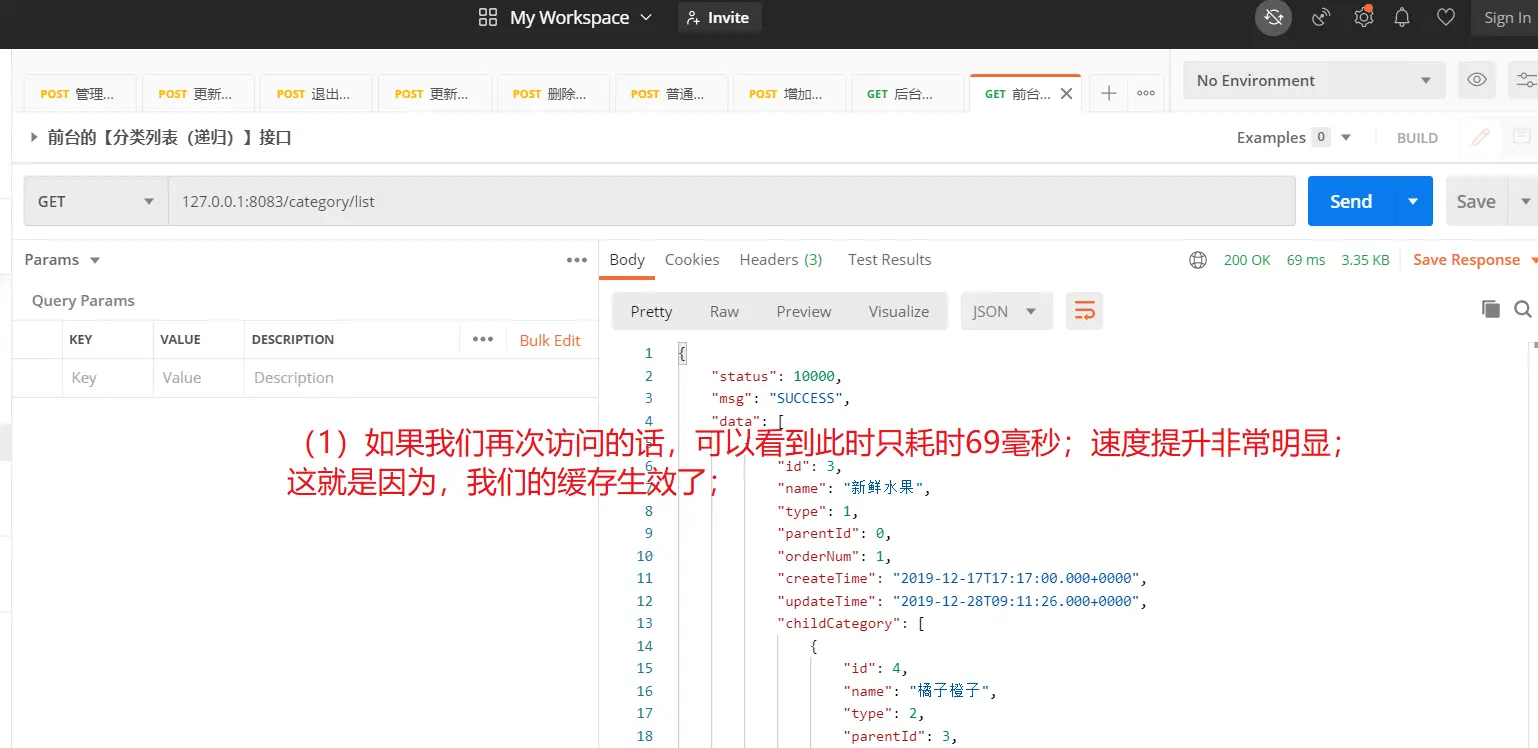Screen dimensions: 1538x748
Task: Switch response view to Raw
Action: [x=724, y=311]
